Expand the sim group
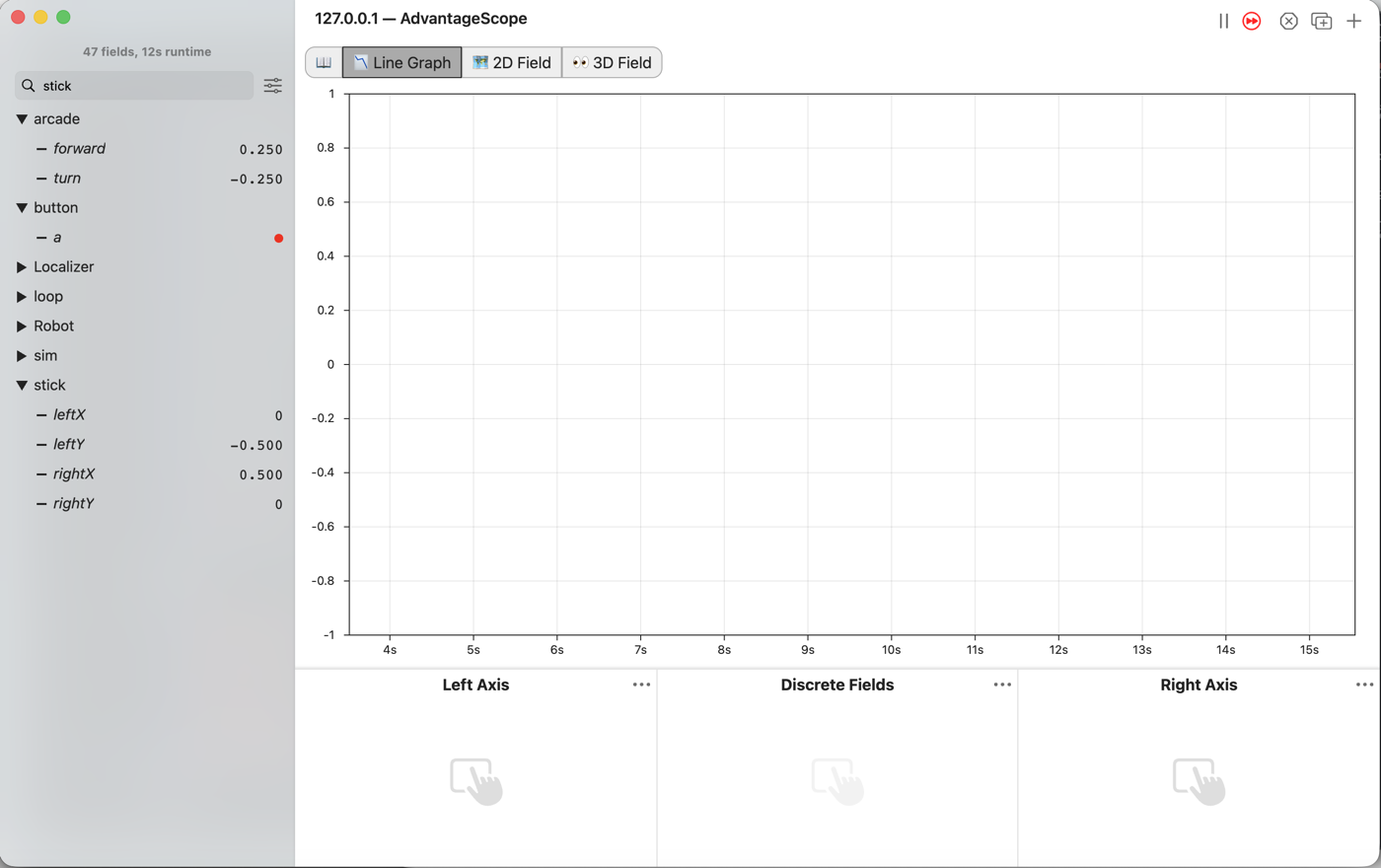 (x=22, y=356)
